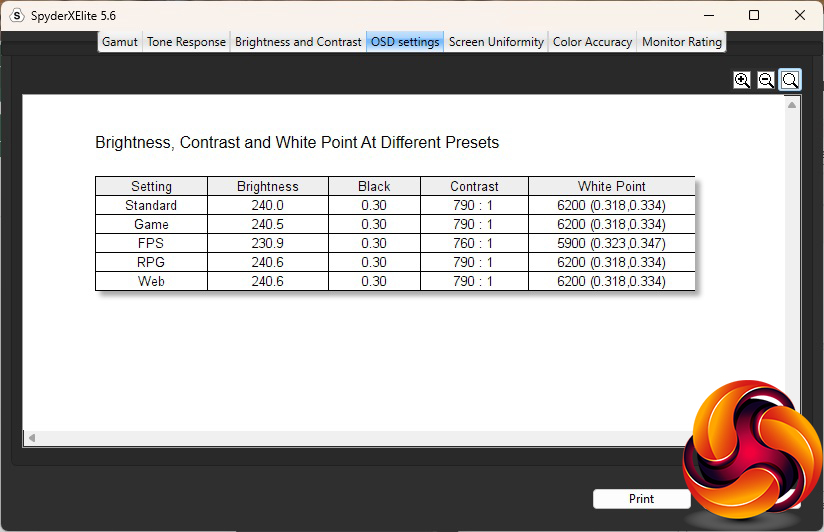Screen dimensions: 824x532
Task: Click the Standard row white point value
Action: 611,206
